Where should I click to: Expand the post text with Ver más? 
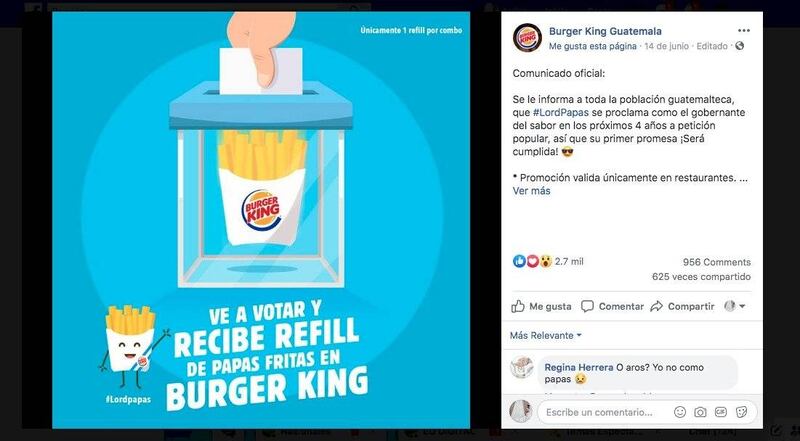[531, 191]
